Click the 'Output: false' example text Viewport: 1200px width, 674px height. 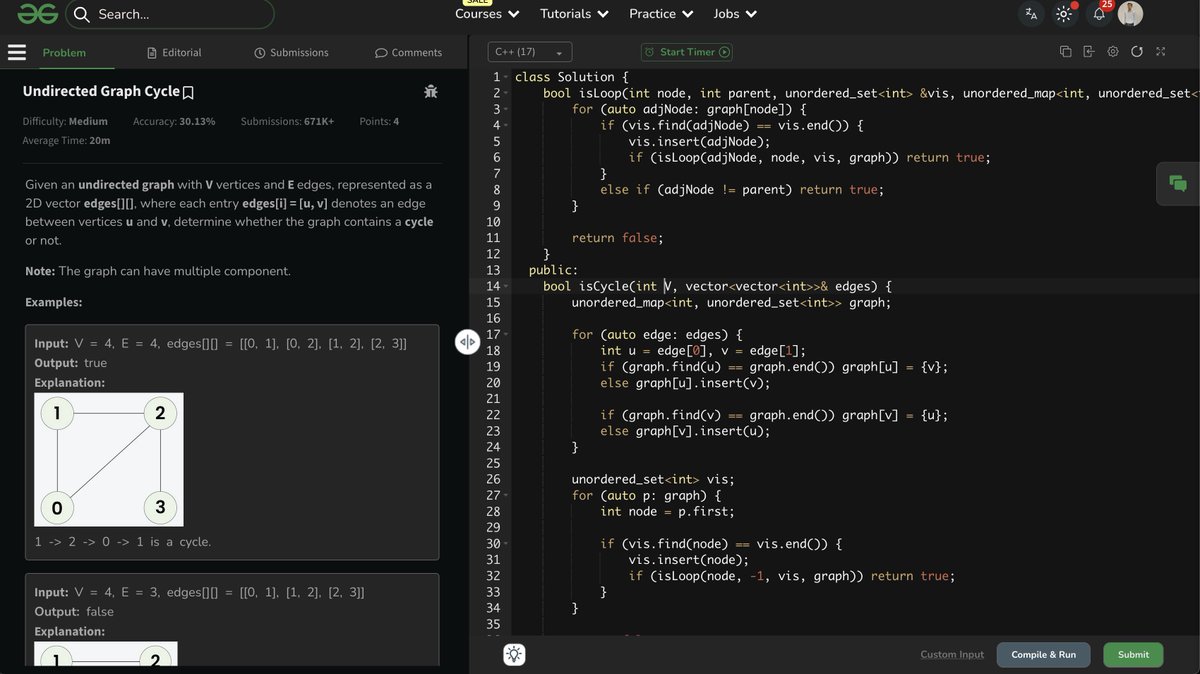pyautogui.click(x=74, y=611)
